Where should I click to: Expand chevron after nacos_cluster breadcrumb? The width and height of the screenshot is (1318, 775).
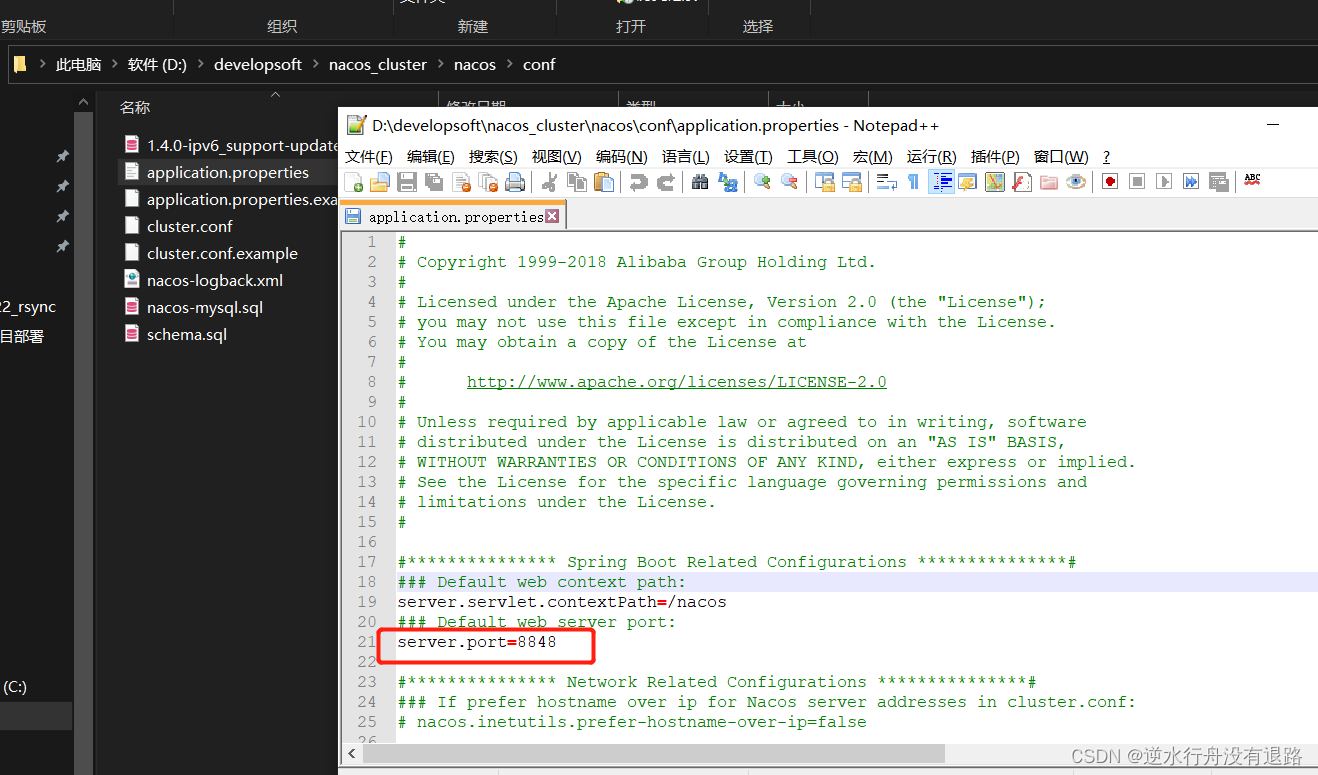441,65
